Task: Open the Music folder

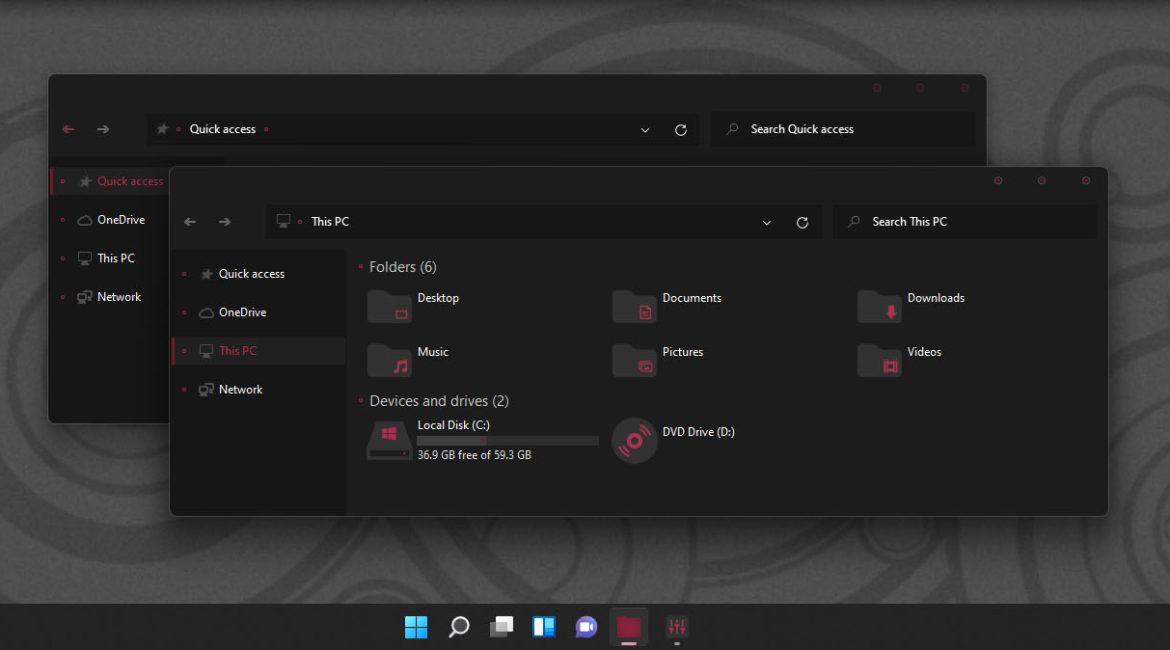Action: tap(390, 359)
